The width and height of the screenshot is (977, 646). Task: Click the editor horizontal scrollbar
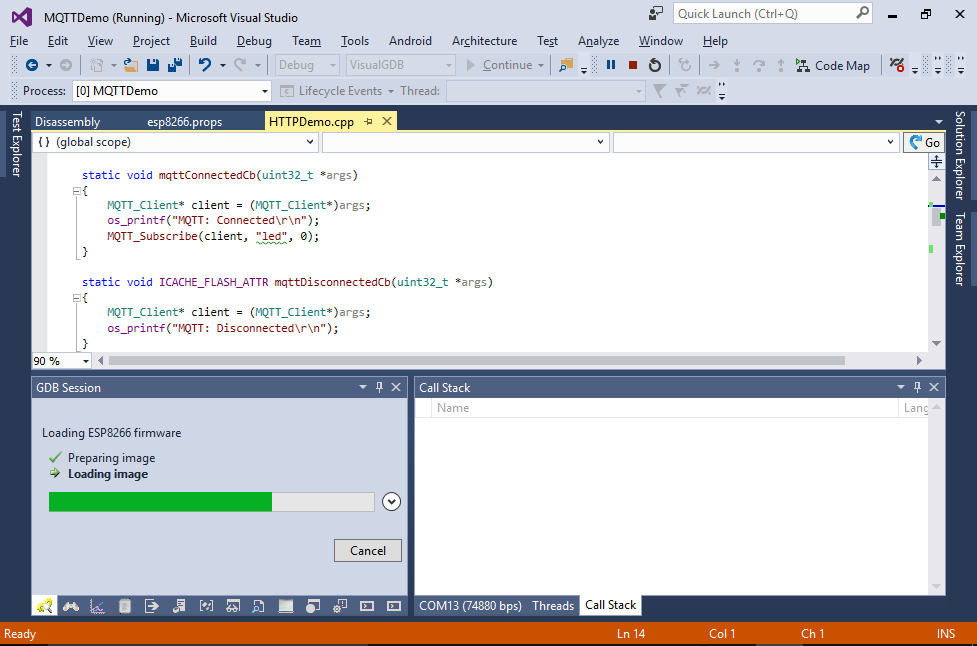coord(477,361)
